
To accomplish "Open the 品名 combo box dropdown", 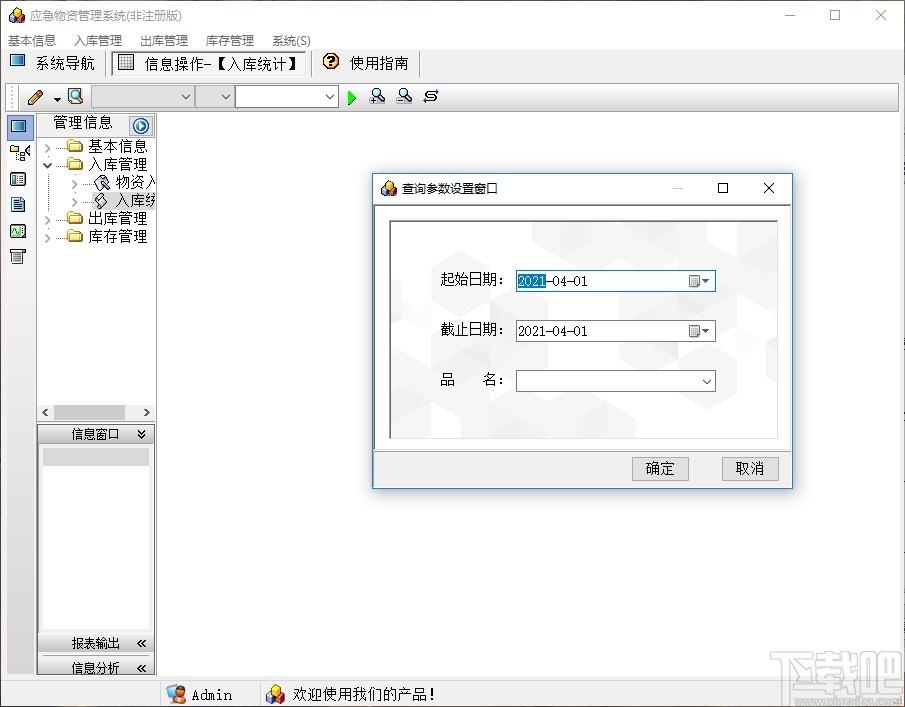I will click(x=706, y=381).
